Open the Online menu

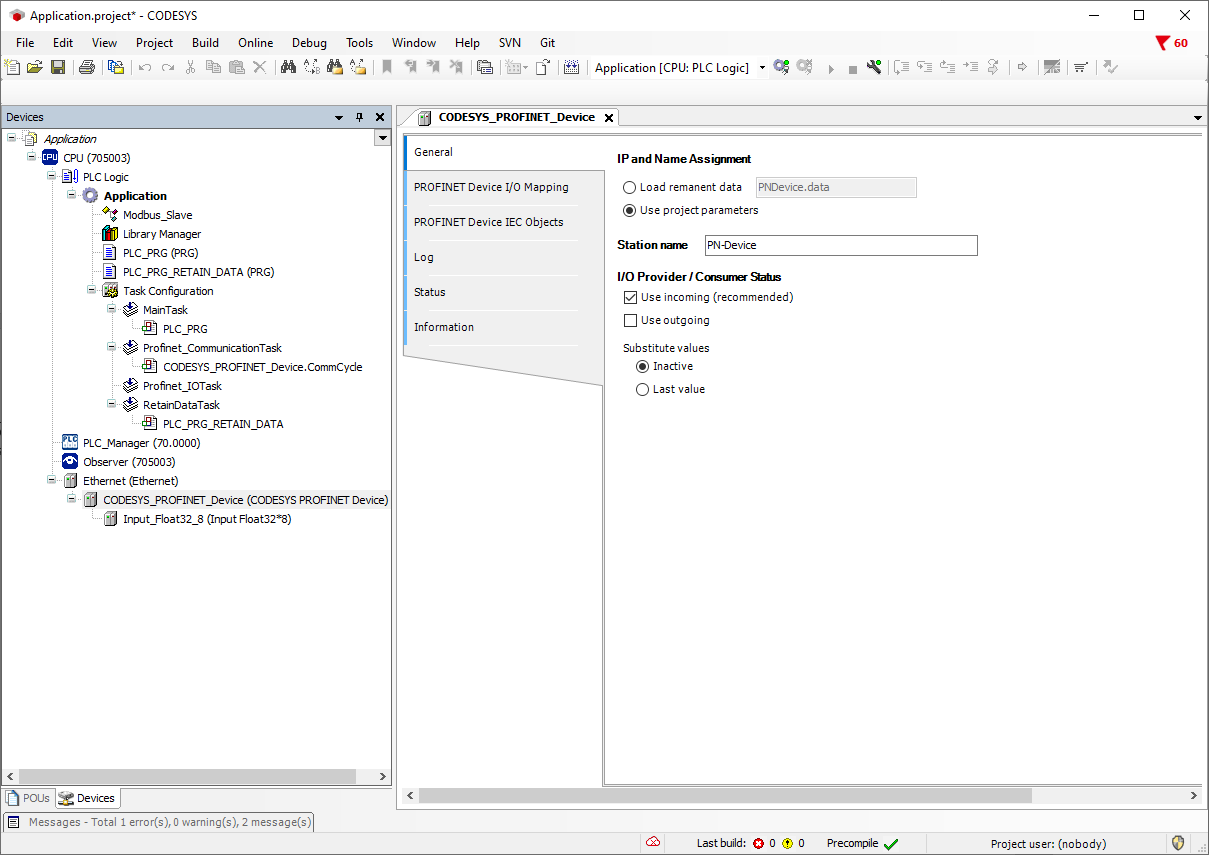pyautogui.click(x=255, y=43)
